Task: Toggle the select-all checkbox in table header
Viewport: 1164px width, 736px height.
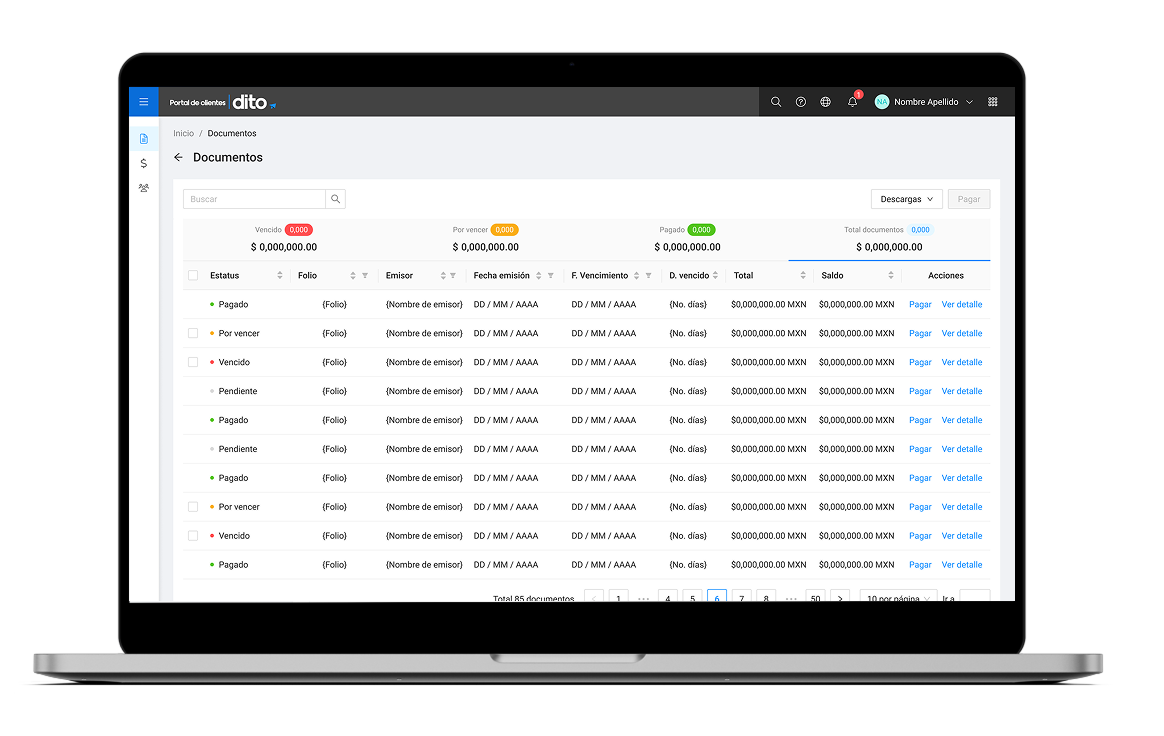Action: pos(193,275)
